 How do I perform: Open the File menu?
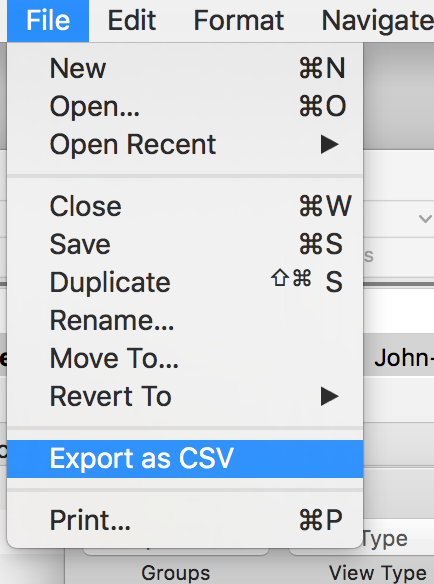[48, 20]
